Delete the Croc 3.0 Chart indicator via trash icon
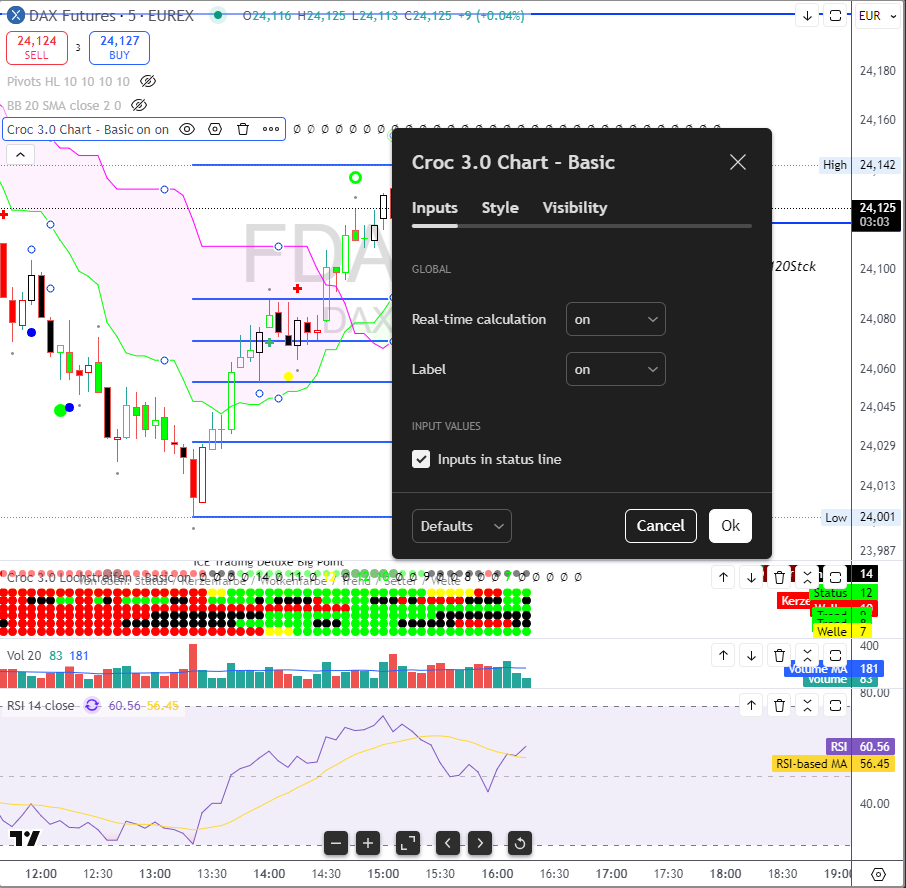Viewport: 906px width, 888px height. 243,129
